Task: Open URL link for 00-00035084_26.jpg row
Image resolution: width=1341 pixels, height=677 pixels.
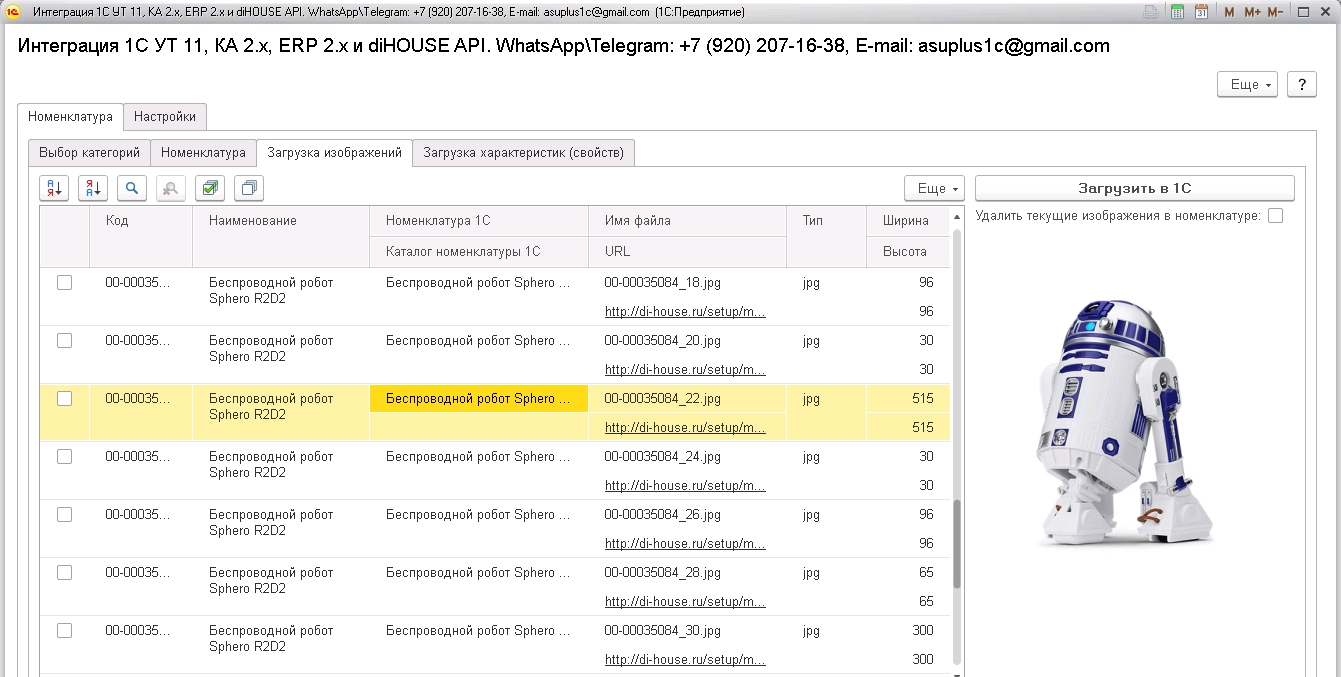Action: 685,544
